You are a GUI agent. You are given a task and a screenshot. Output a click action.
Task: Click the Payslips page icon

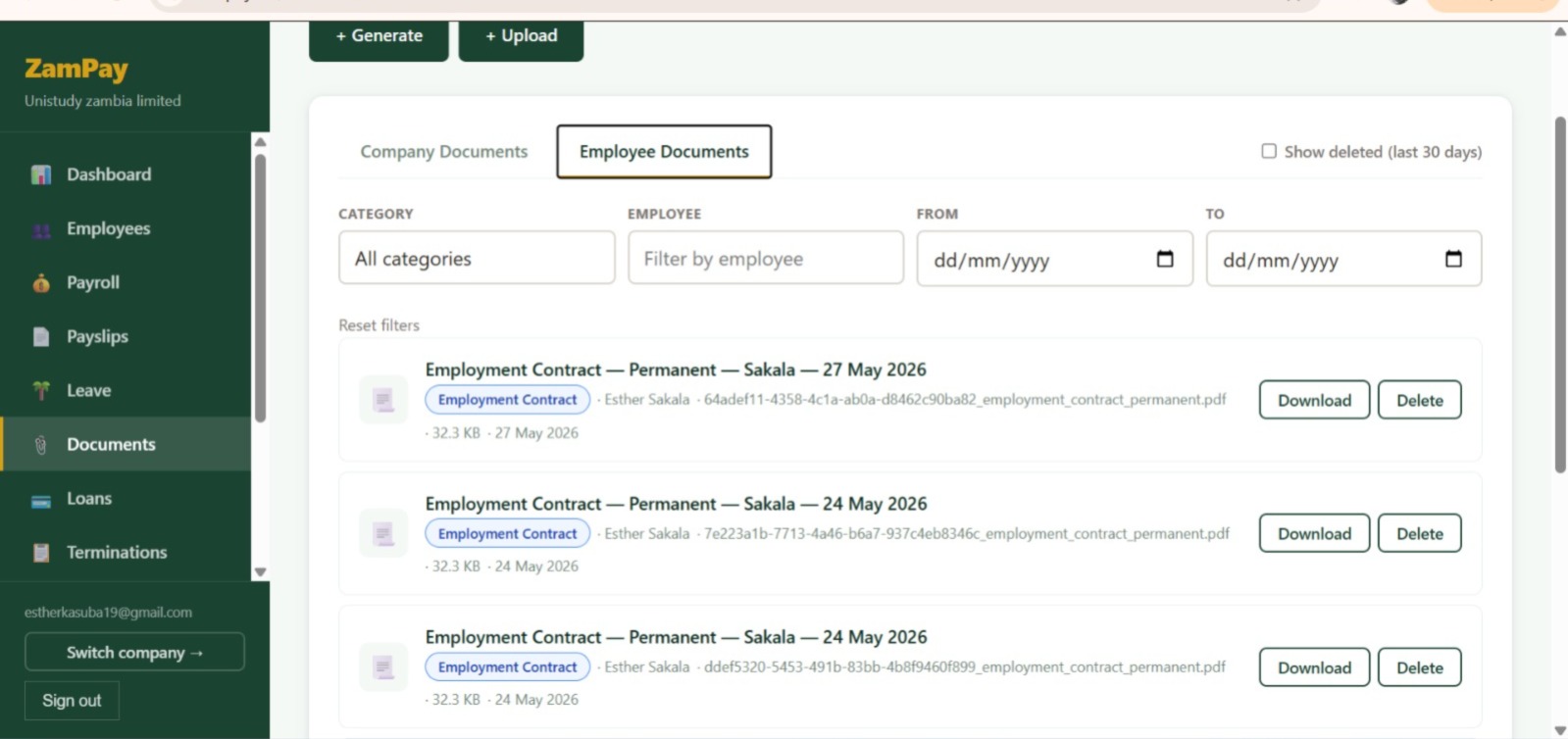click(x=41, y=337)
